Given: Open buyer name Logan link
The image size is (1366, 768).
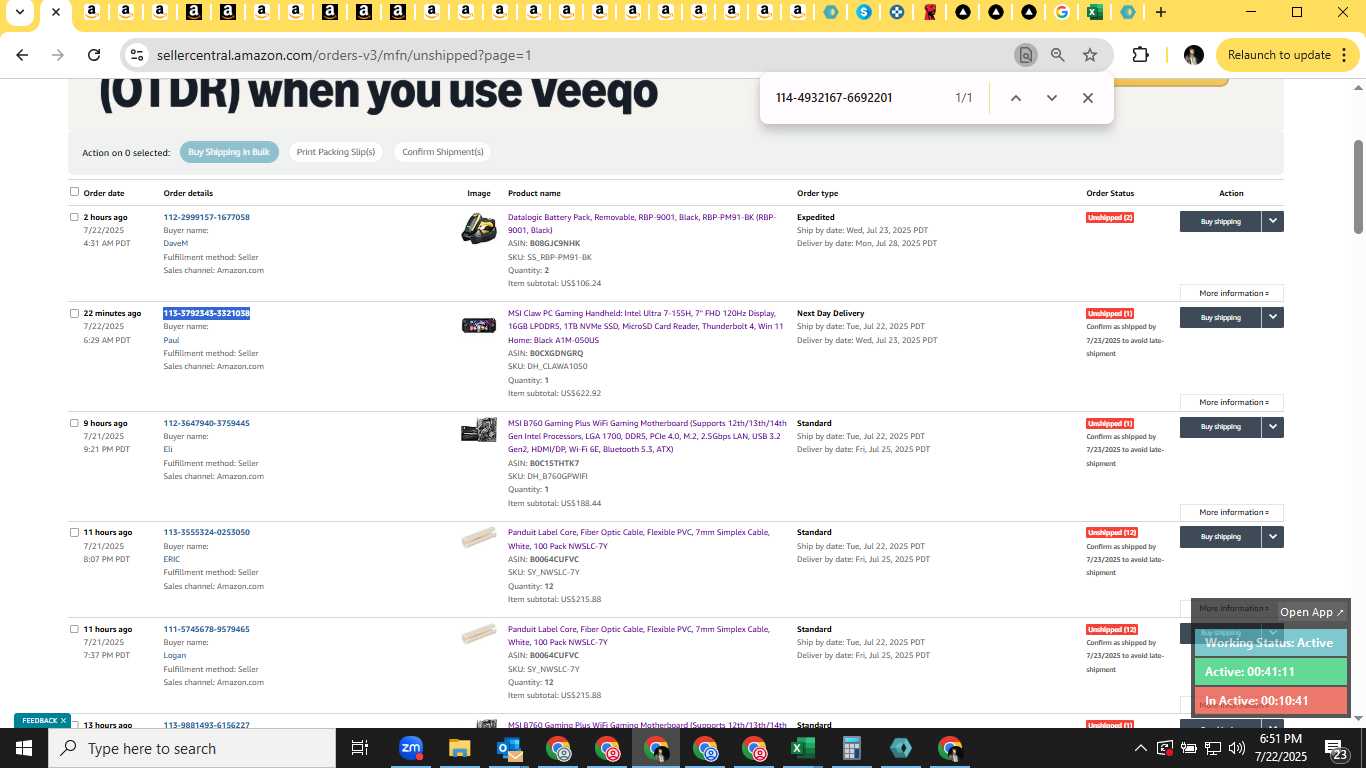Looking at the screenshot, I should [x=175, y=655].
